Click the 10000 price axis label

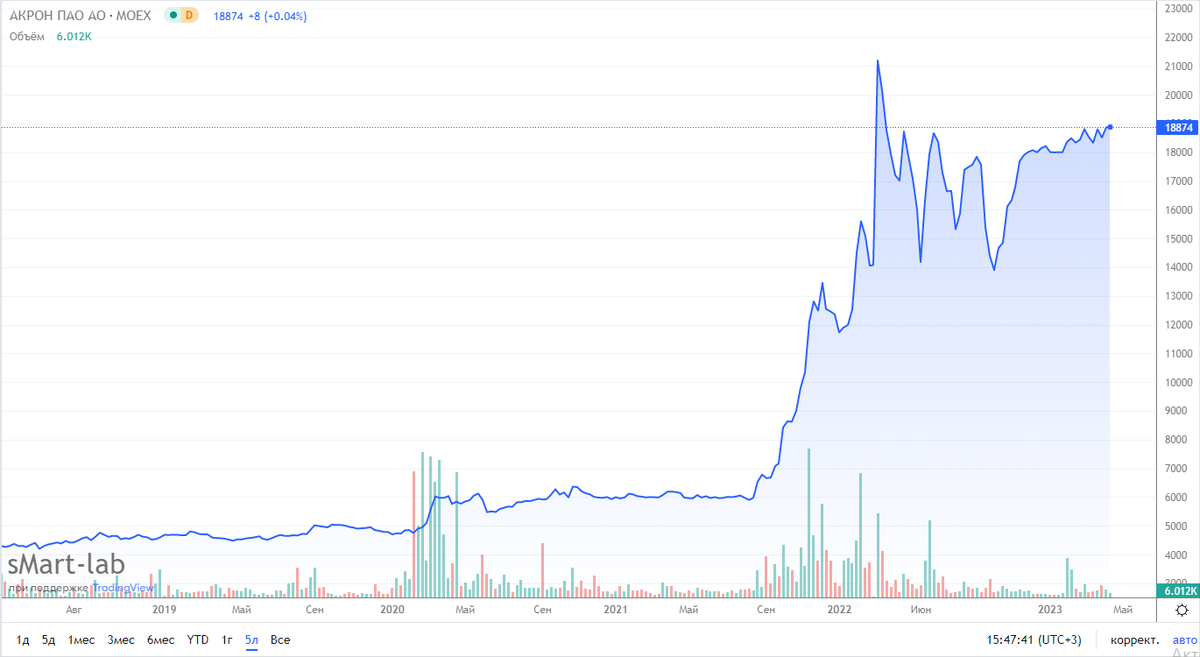coord(1178,383)
